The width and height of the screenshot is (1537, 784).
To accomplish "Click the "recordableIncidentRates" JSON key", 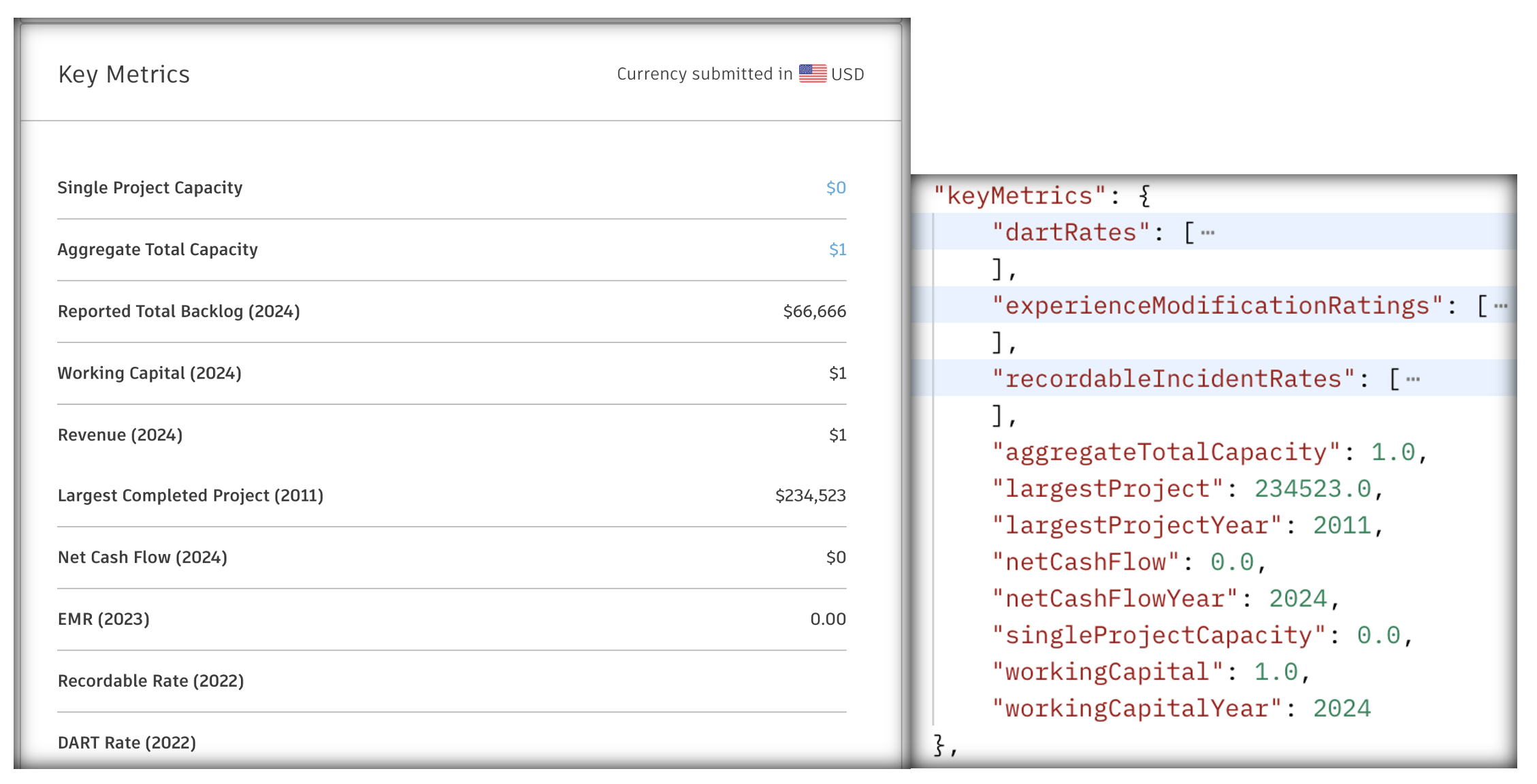I will pyautogui.click(x=1173, y=379).
